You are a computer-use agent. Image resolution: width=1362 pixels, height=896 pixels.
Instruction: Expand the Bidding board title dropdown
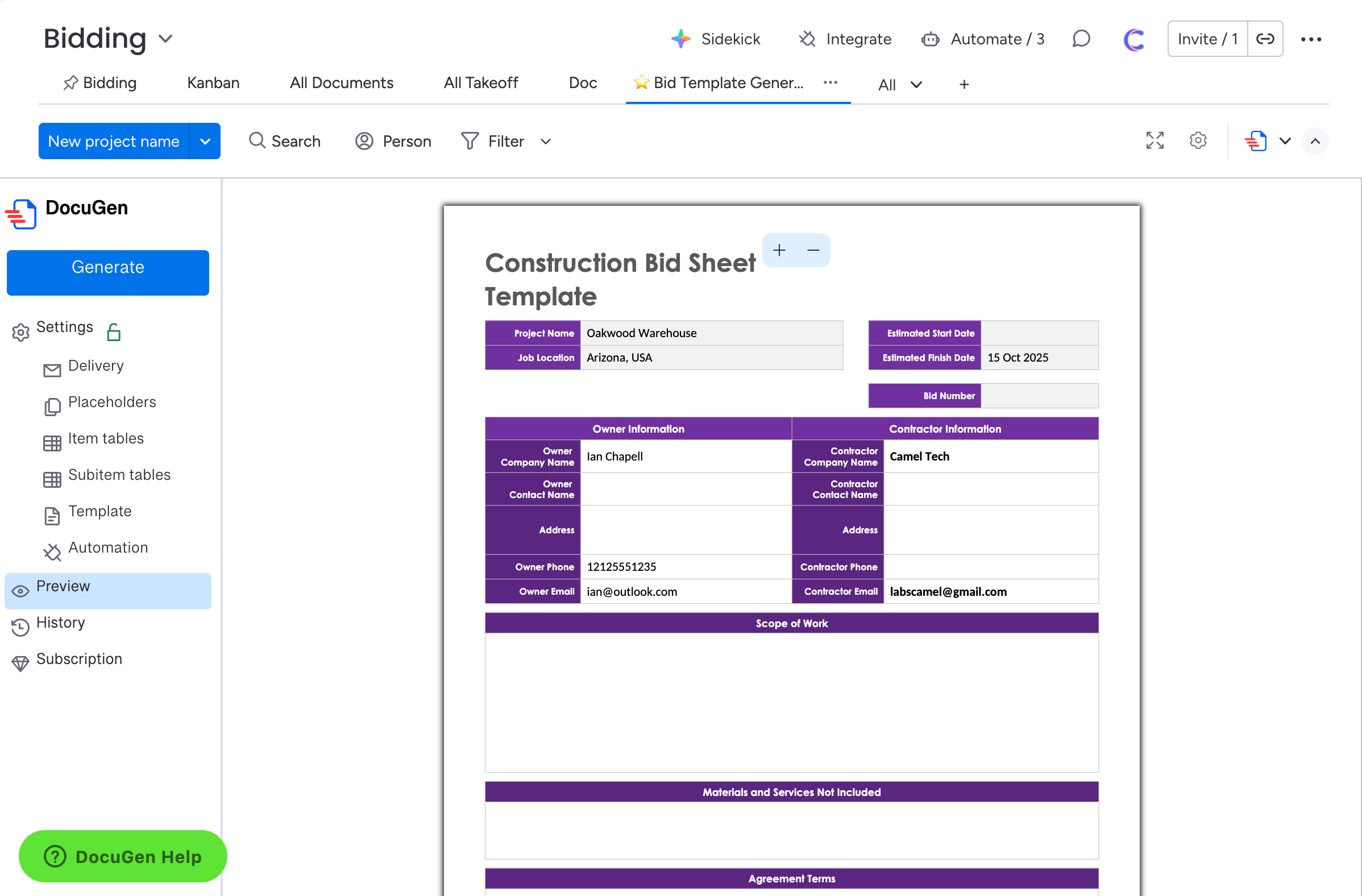pos(165,39)
